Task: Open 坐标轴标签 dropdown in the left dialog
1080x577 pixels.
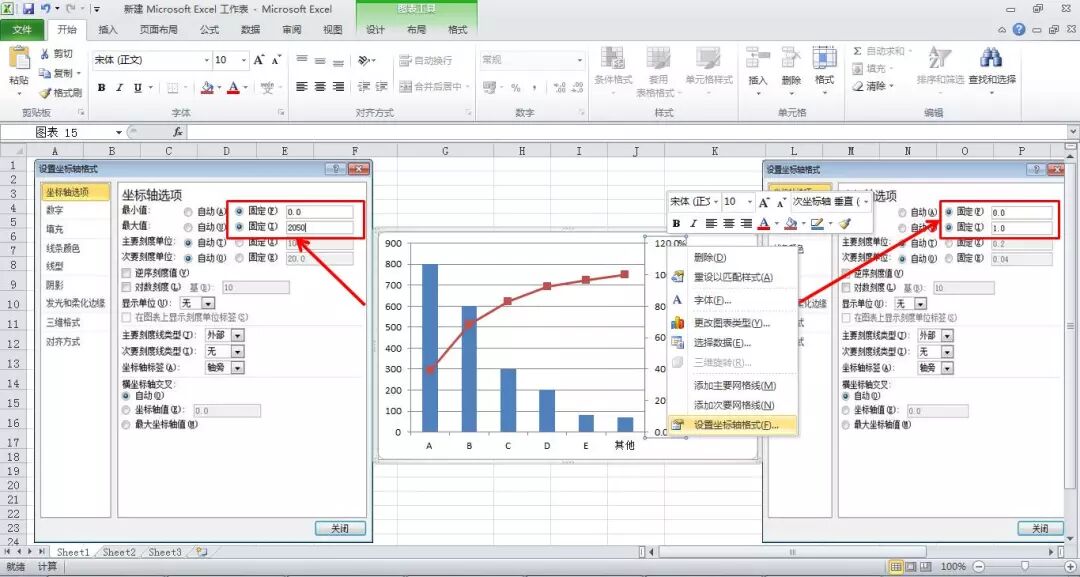Action: tap(238, 368)
